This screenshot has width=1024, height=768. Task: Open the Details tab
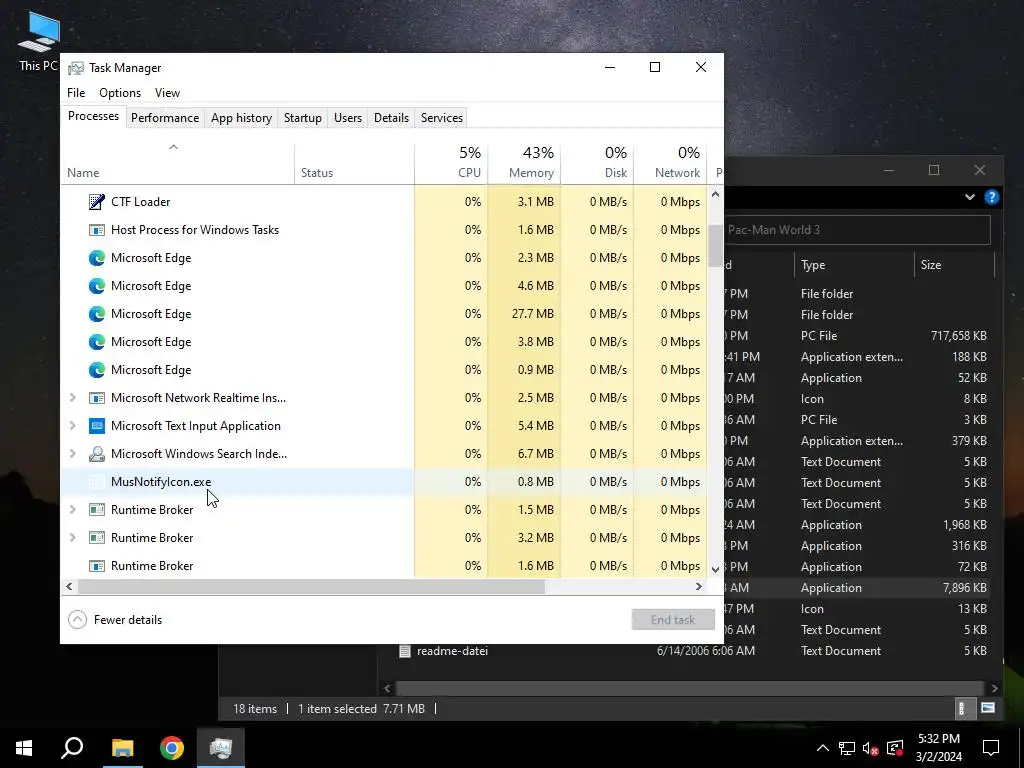coord(391,118)
